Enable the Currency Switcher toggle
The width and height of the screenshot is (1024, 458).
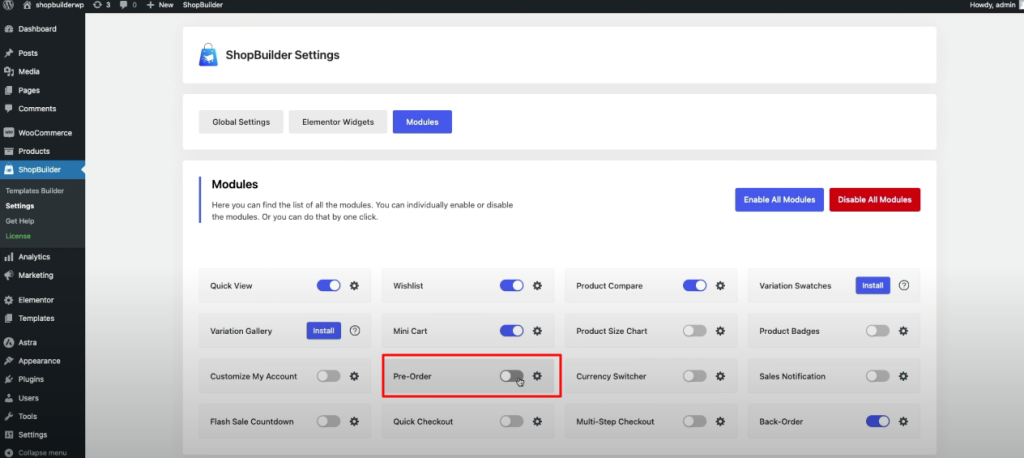pyautogui.click(x=695, y=376)
